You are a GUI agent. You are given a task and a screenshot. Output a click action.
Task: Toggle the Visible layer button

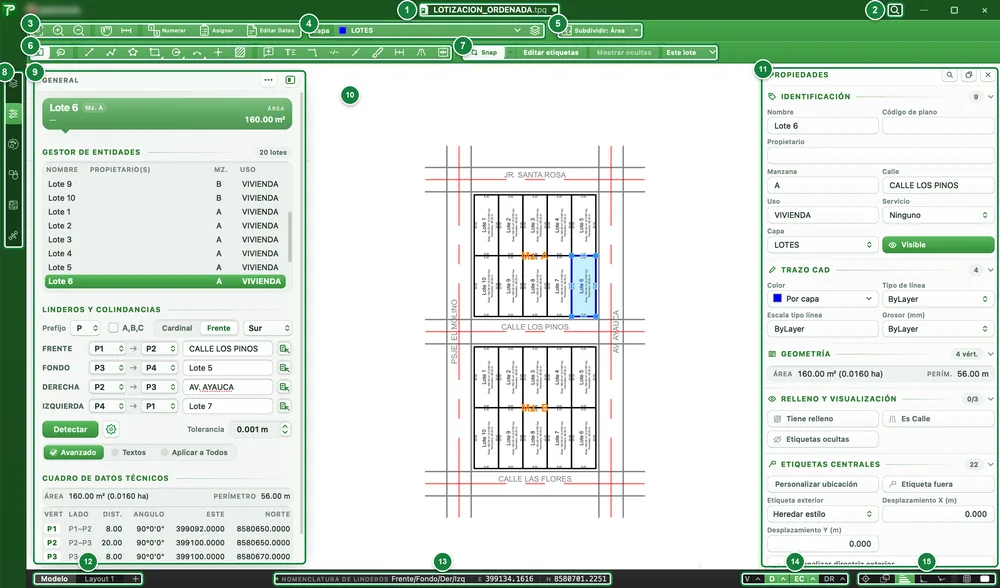point(938,245)
